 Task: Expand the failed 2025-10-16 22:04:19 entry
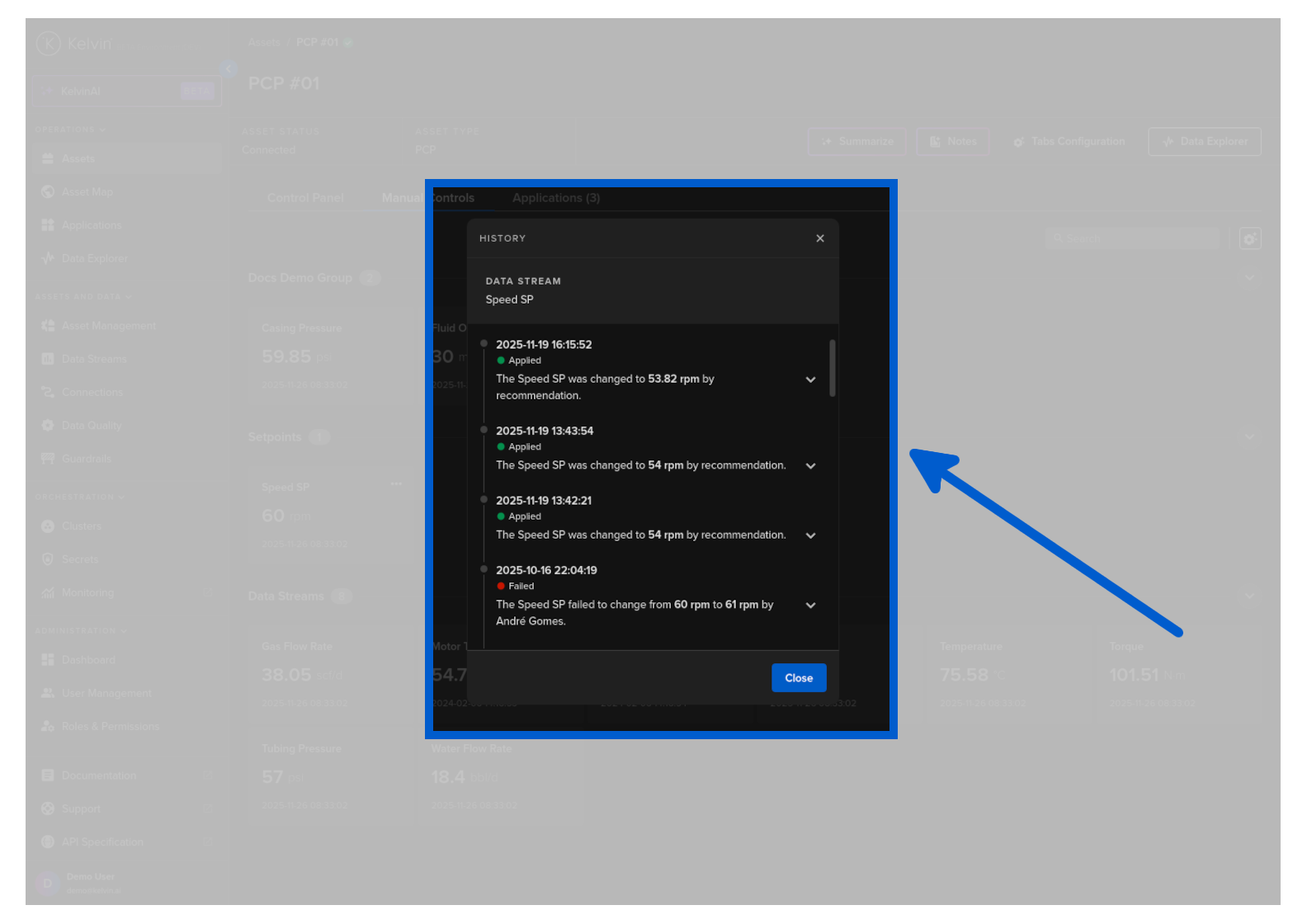pos(810,606)
